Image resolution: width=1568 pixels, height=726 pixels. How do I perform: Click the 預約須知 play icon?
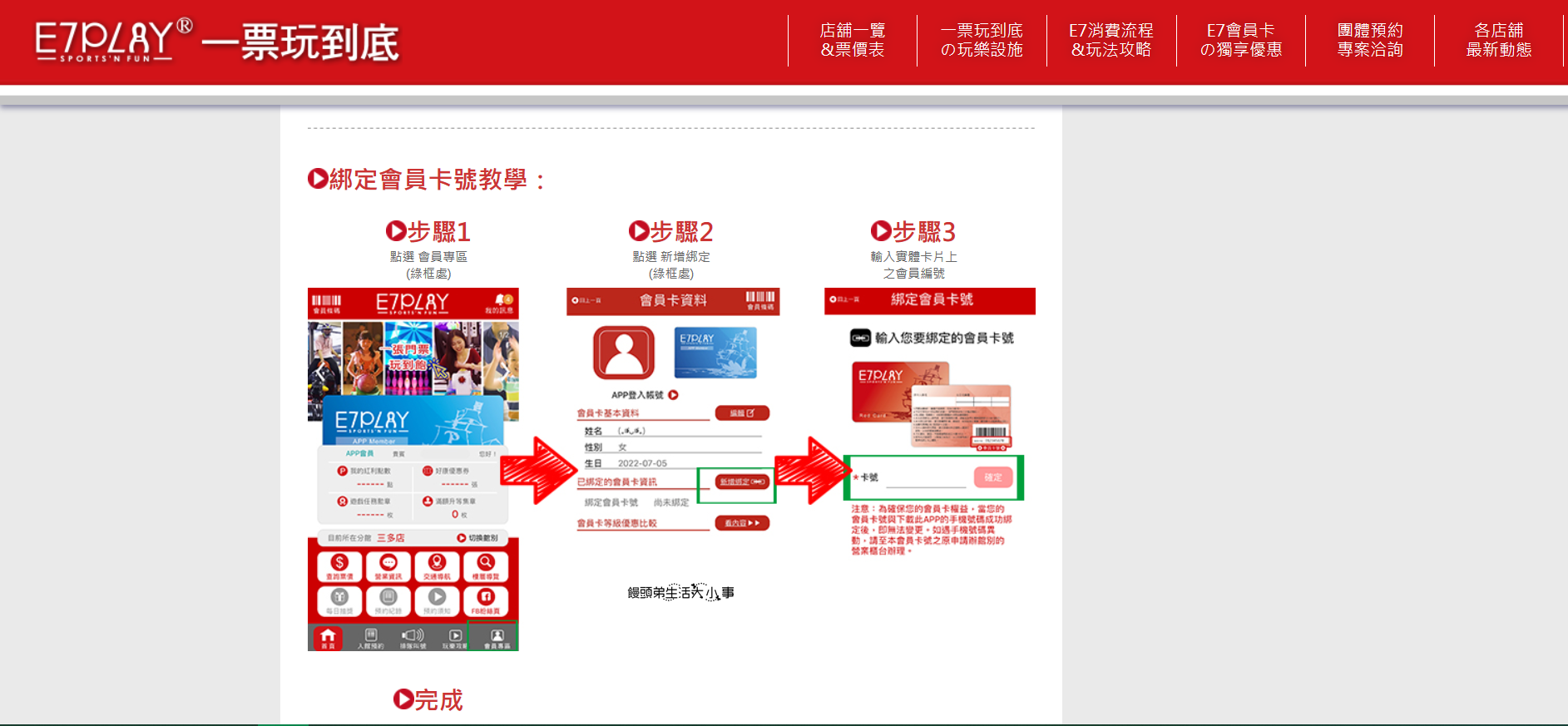pos(437,600)
